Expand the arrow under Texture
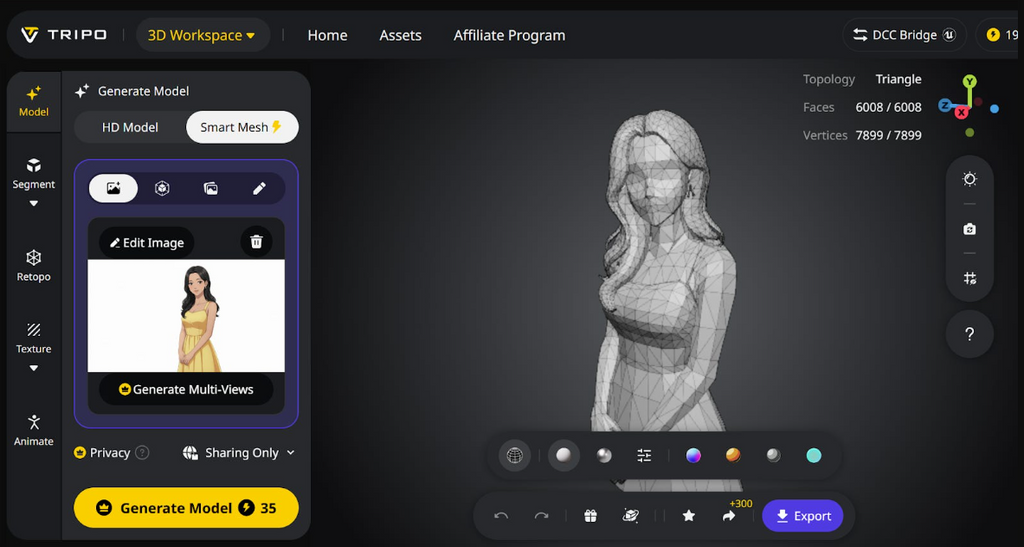Screen dimensions: 1024x547 click(33, 368)
